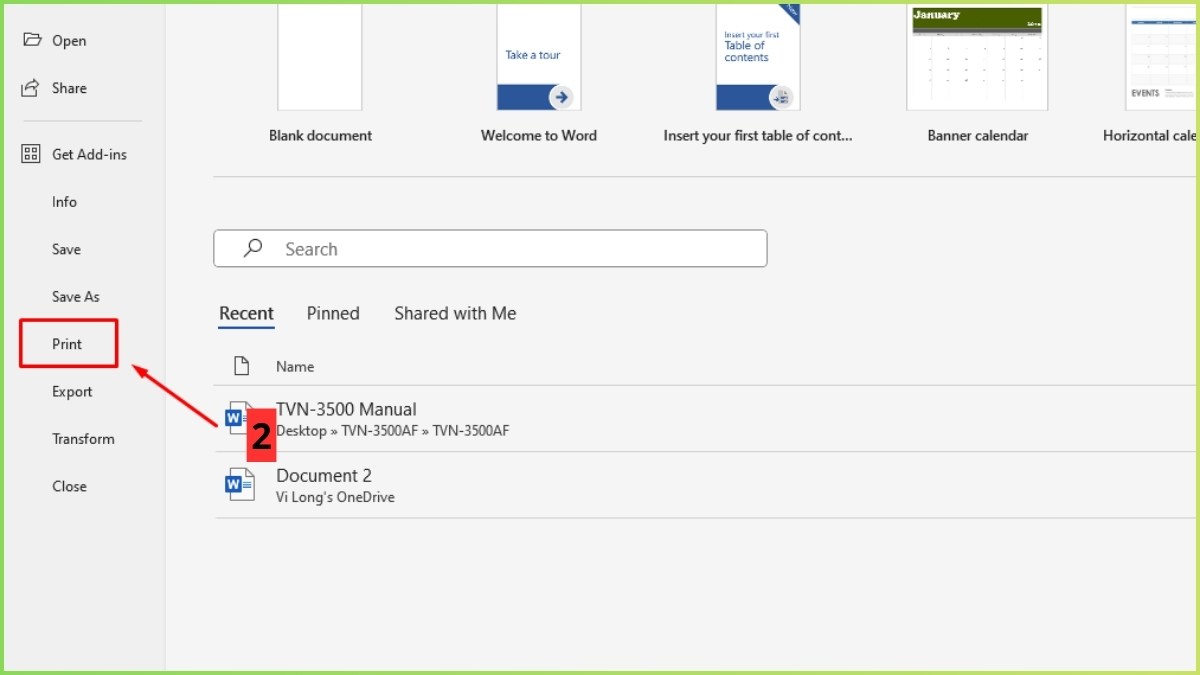Click the Get Add-ins grid icon

pyautogui.click(x=31, y=154)
